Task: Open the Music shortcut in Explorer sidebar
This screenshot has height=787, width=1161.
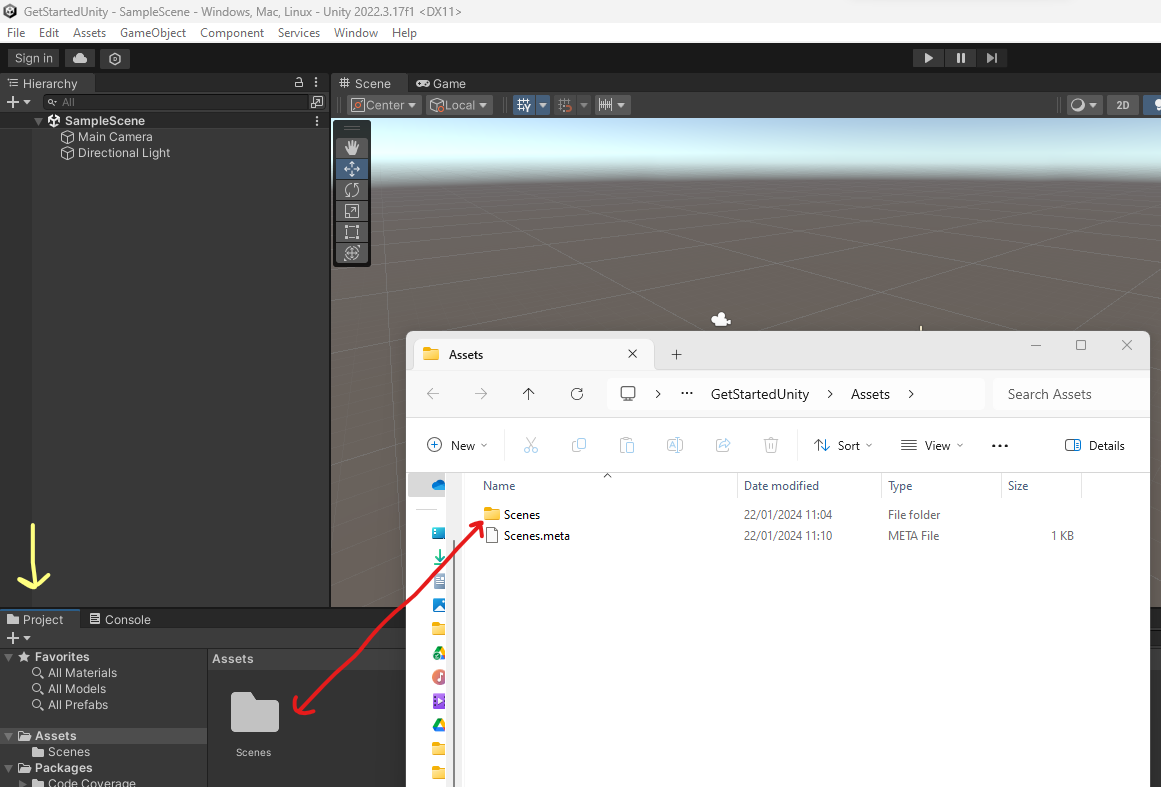Action: click(438, 677)
